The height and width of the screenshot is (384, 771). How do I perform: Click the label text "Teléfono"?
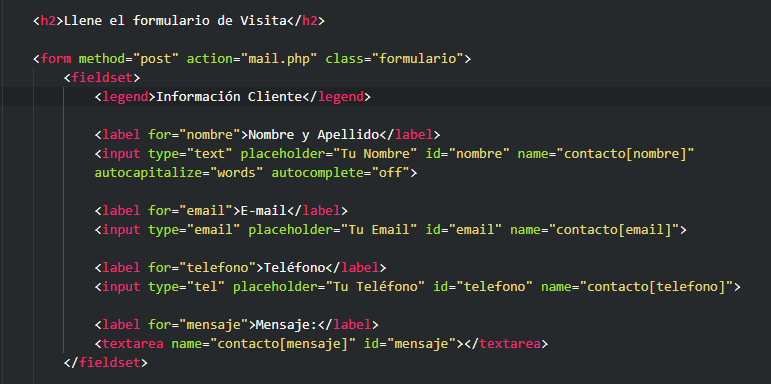coord(294,268)
